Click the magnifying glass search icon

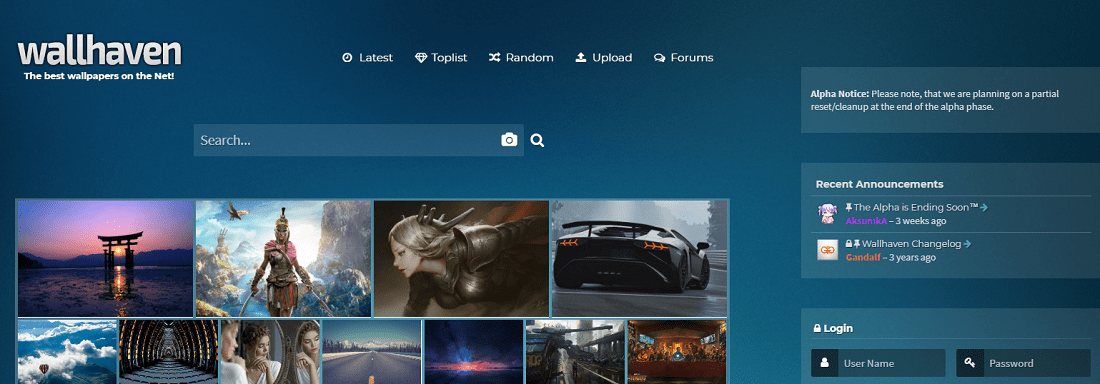pyautogui.click(x=537, y=140)
